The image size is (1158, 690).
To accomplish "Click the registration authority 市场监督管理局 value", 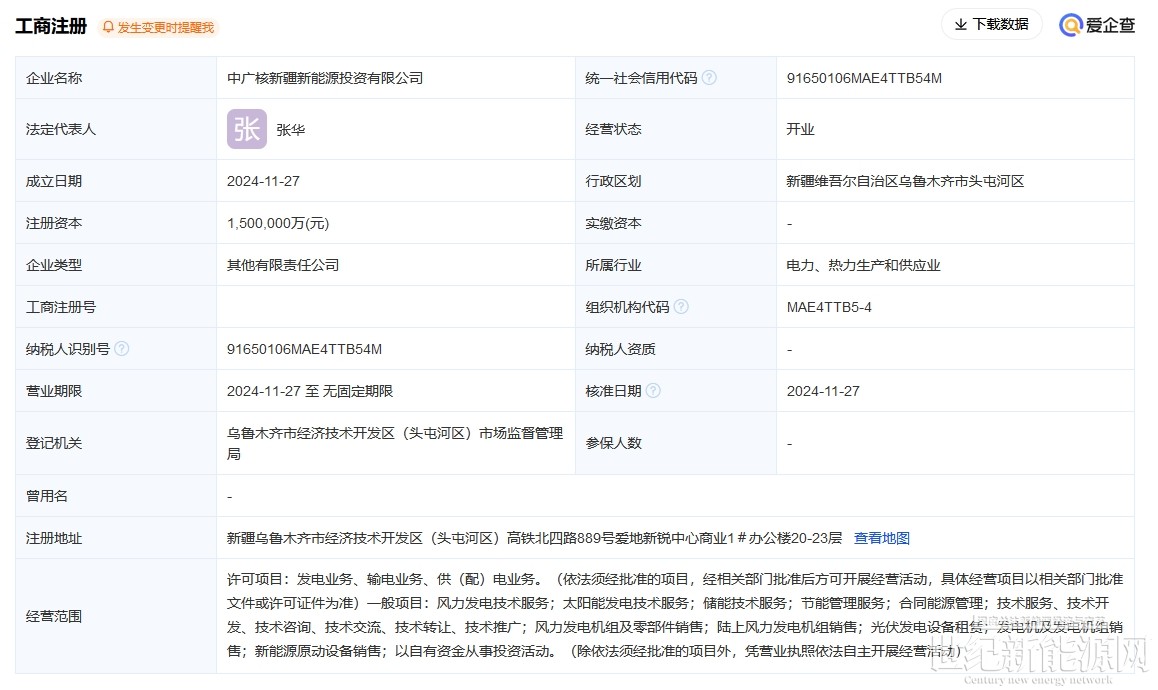I will [395, 443].
